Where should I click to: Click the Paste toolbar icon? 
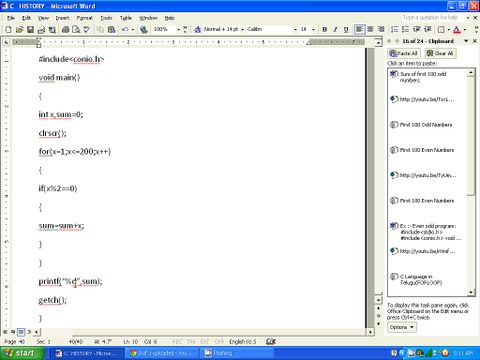click(x=111, y=30)
